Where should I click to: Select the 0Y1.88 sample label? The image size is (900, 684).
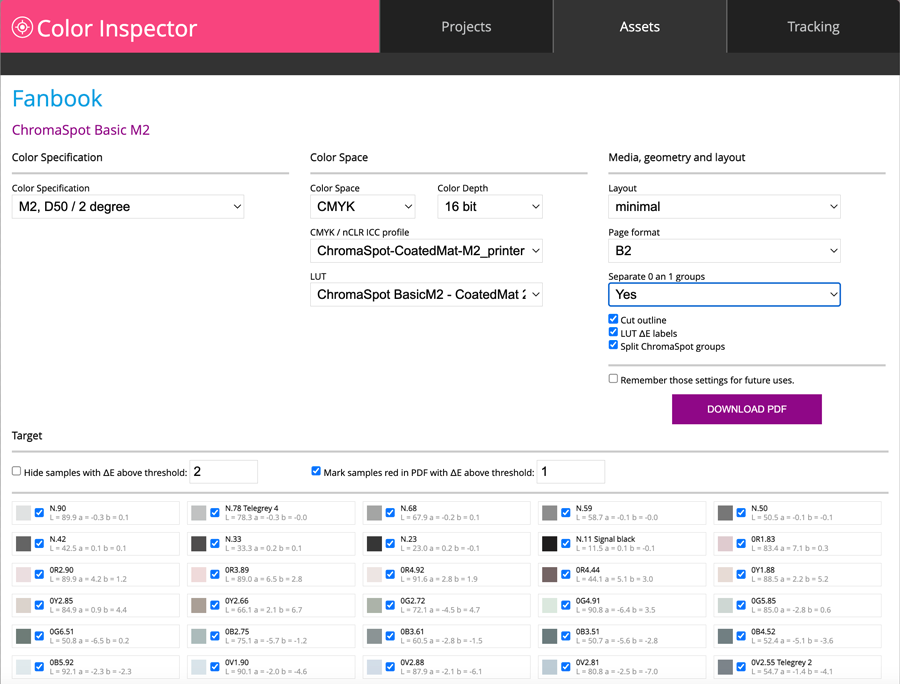point(763,570)
